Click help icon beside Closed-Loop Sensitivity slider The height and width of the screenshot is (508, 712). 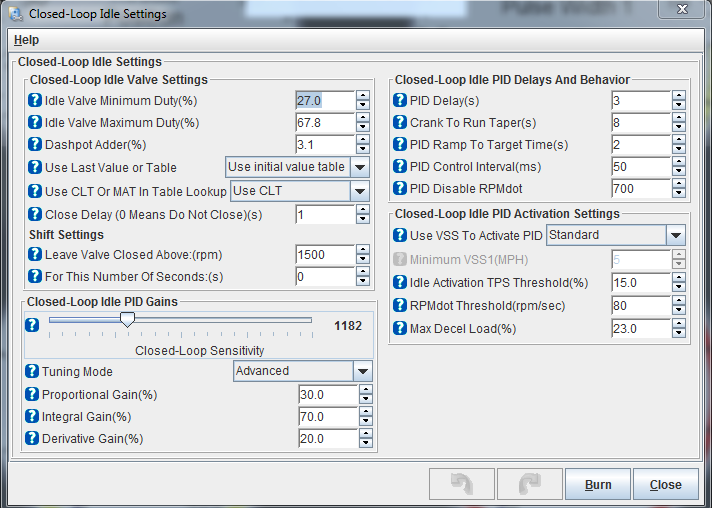click(x=32, y=325)
